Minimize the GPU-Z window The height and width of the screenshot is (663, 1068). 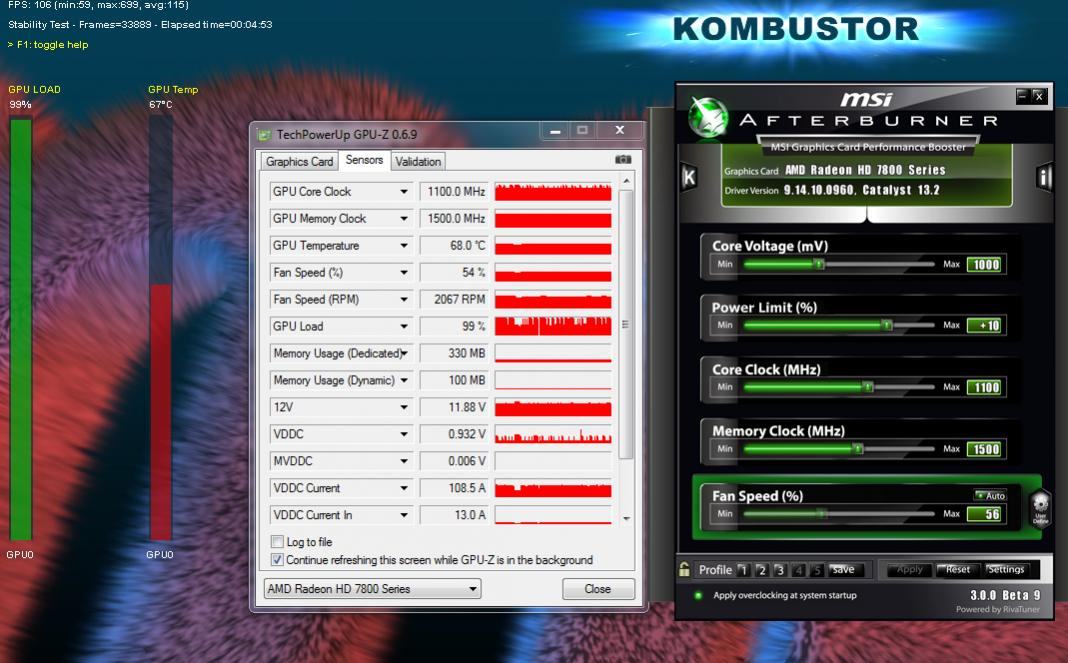(555, 130)
